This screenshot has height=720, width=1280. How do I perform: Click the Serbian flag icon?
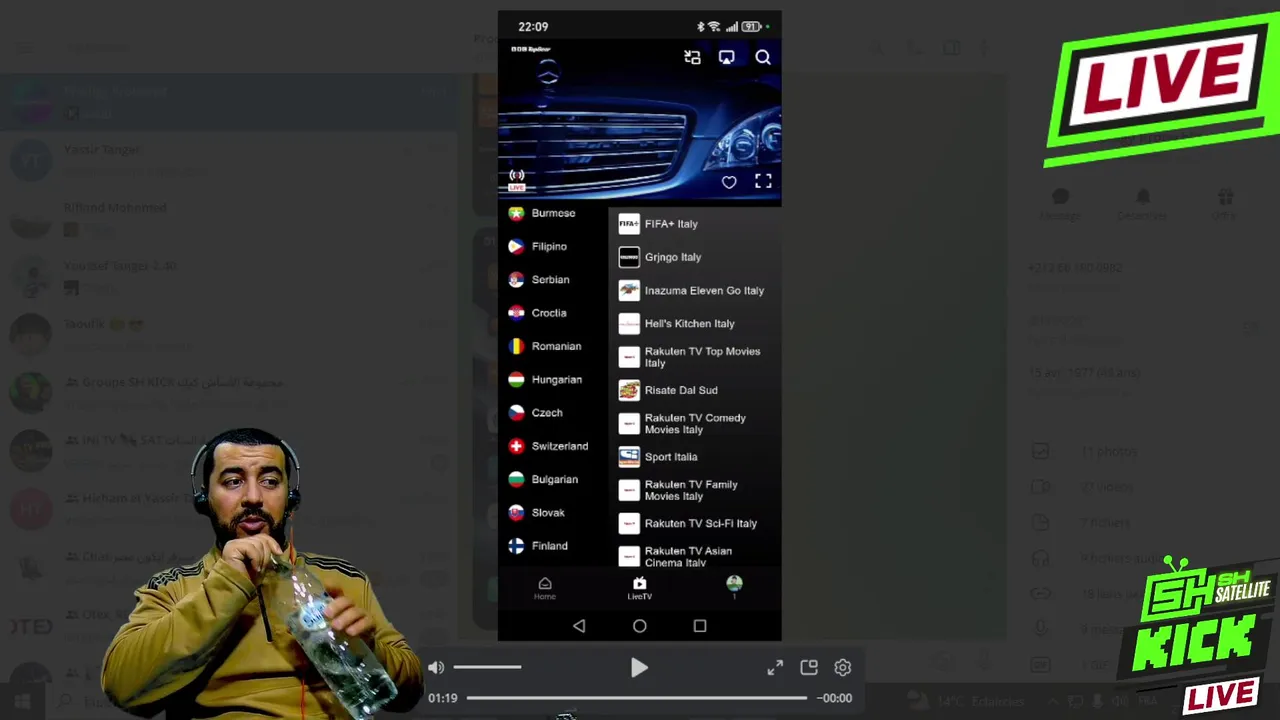516,280
